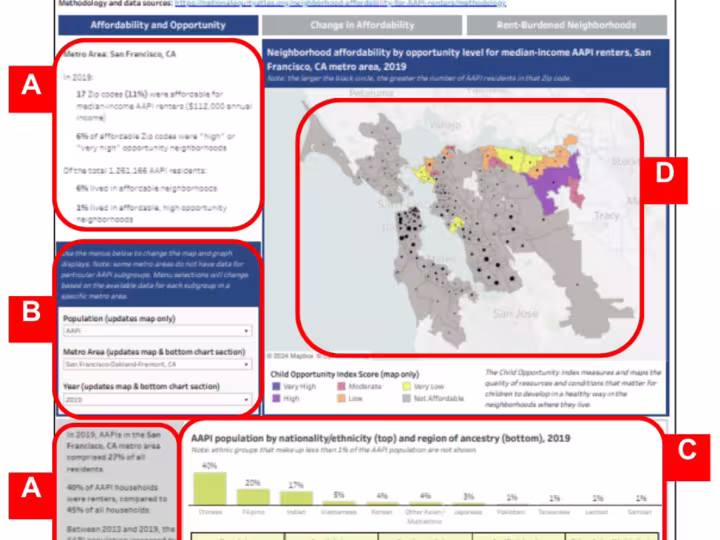720x540 pixels.
Task: Click the Samoan axis label
Action: pos(641,512)
